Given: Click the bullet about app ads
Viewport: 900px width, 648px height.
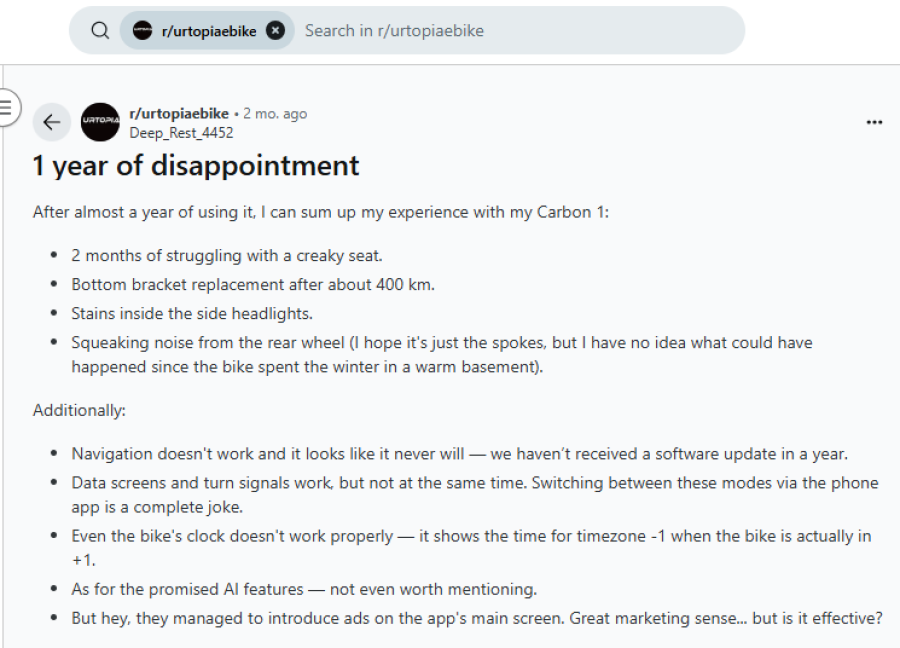Looking at the screenshot, I should [476, 618].
